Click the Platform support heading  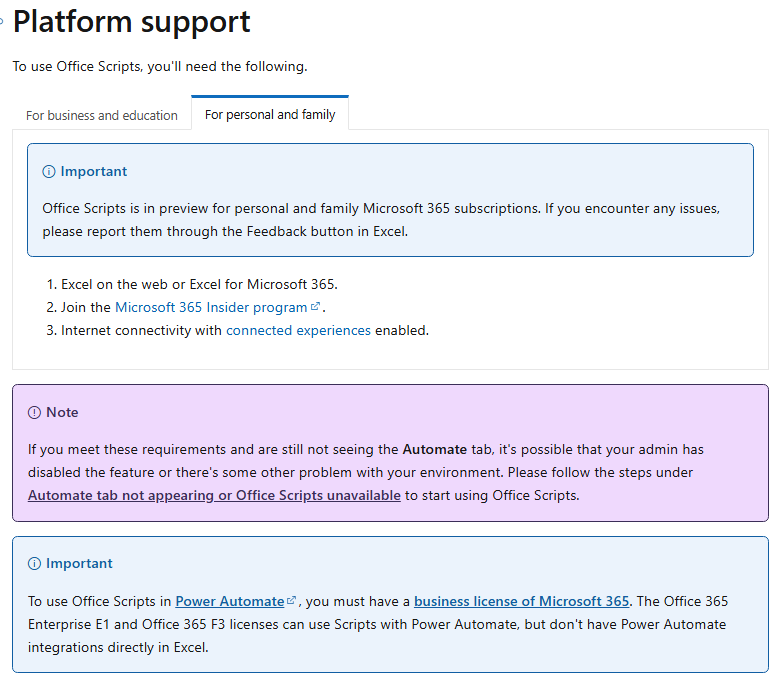(131, 21)
